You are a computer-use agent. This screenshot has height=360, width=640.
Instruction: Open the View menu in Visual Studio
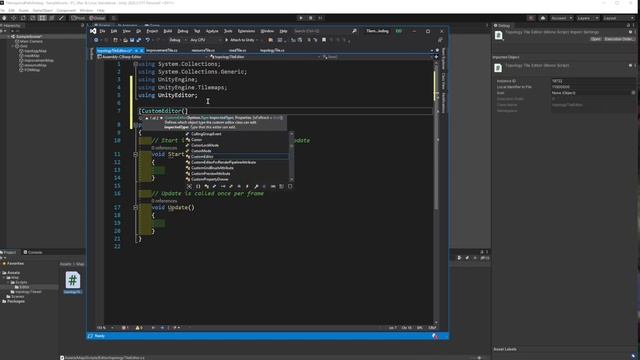click(x=127, y=31)
